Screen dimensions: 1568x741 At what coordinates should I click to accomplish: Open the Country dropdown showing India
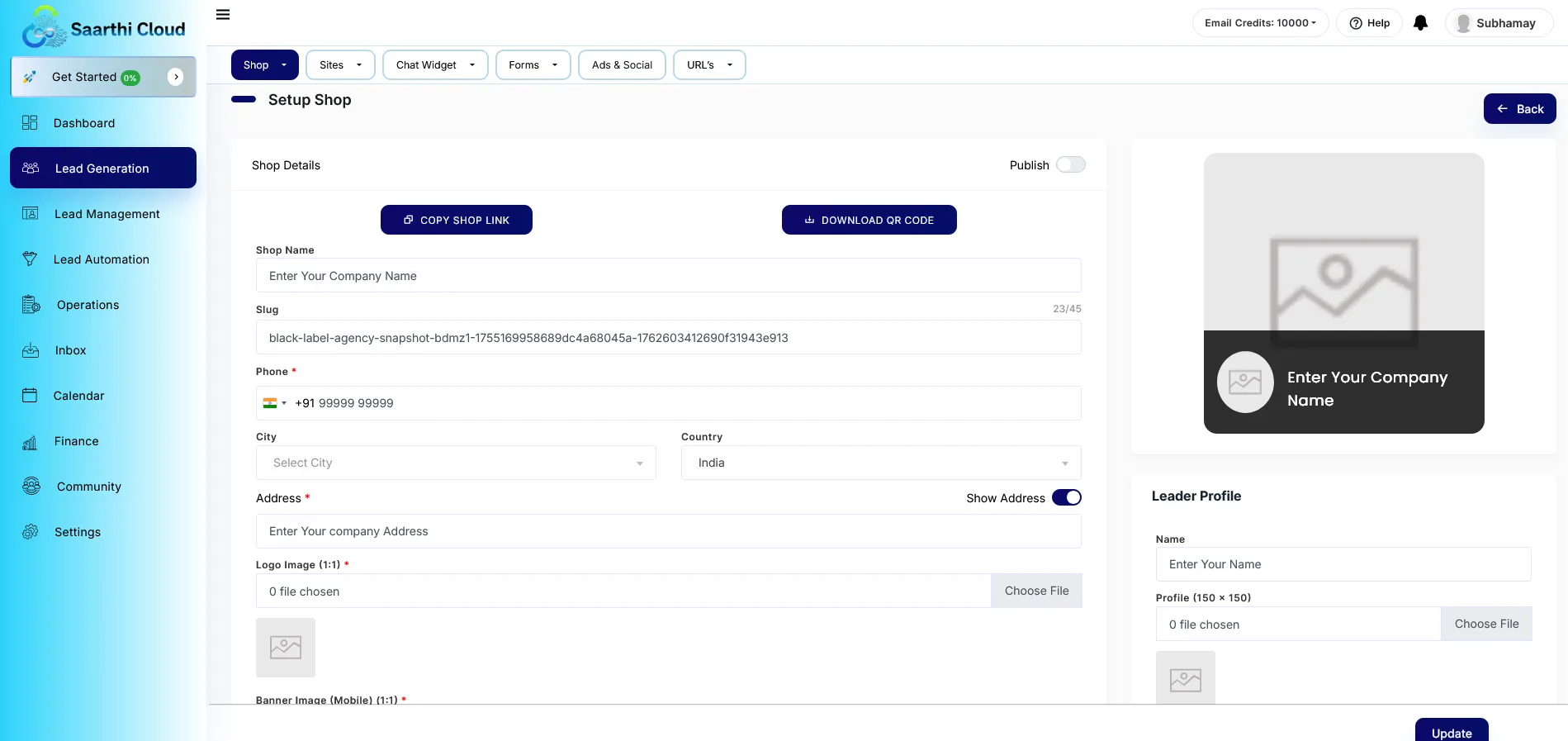(x=880, y=463)
